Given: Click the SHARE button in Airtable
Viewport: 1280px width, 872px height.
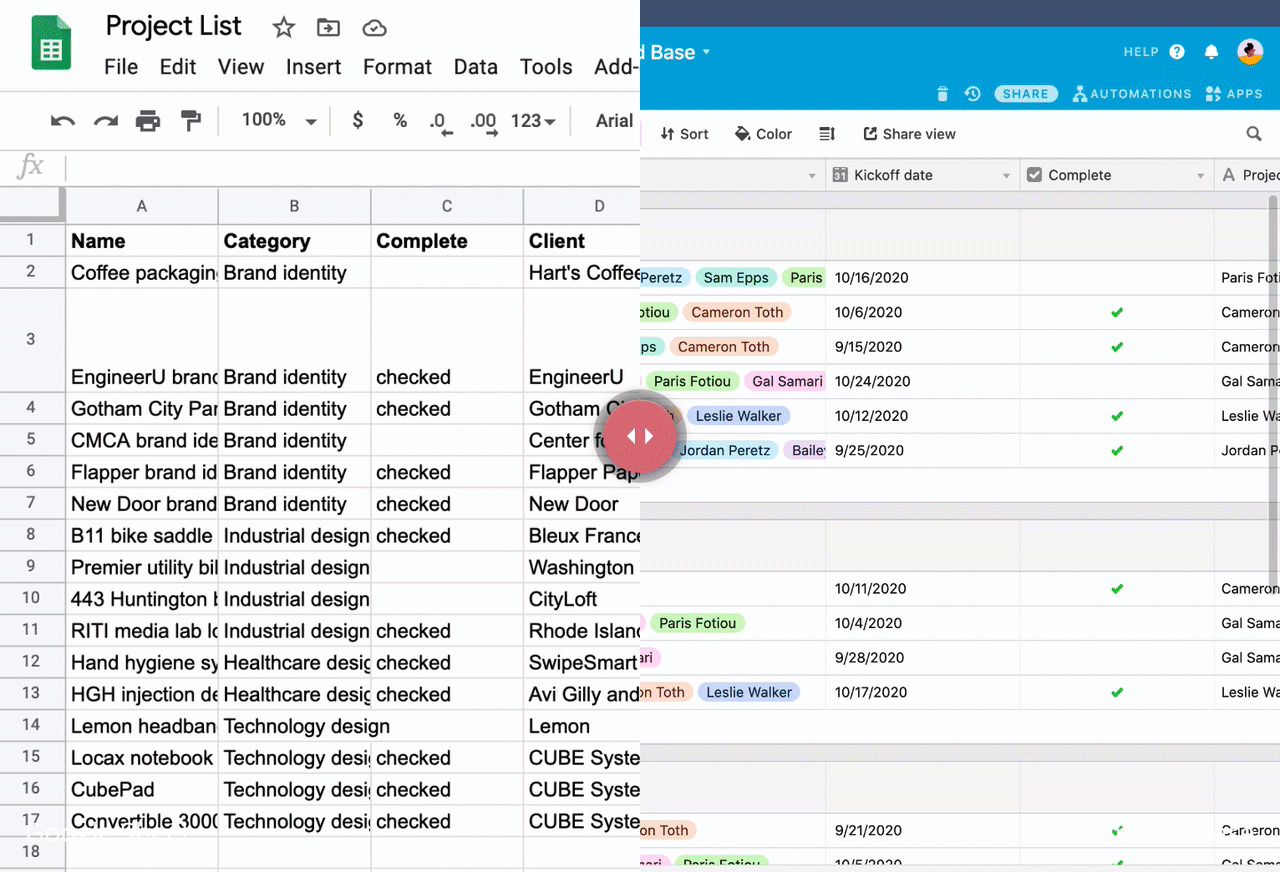Looking at the screenshot, I should pyautogui.click(x=1026, y=94).
